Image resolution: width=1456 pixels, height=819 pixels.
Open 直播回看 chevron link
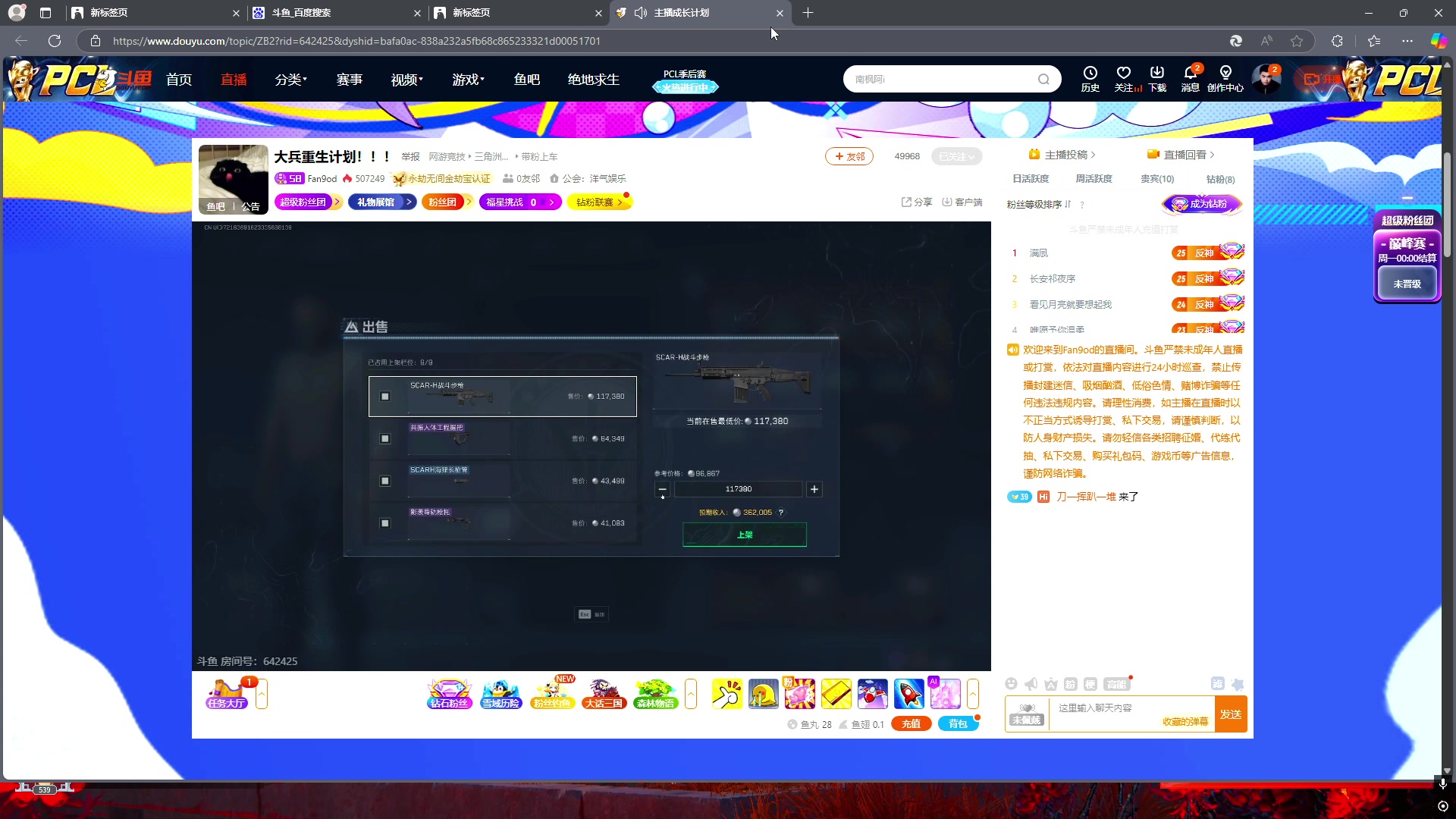[x=1181, y=155]
